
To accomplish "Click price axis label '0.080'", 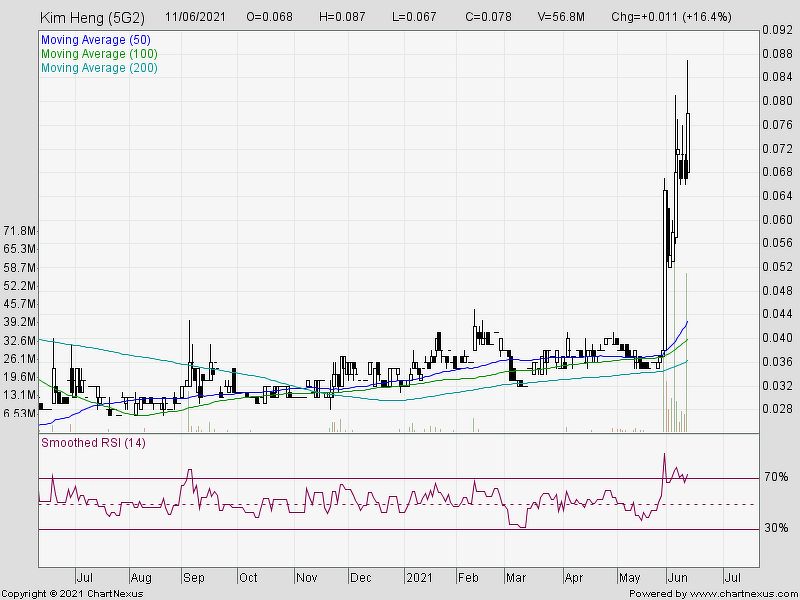I will point(777,101).
